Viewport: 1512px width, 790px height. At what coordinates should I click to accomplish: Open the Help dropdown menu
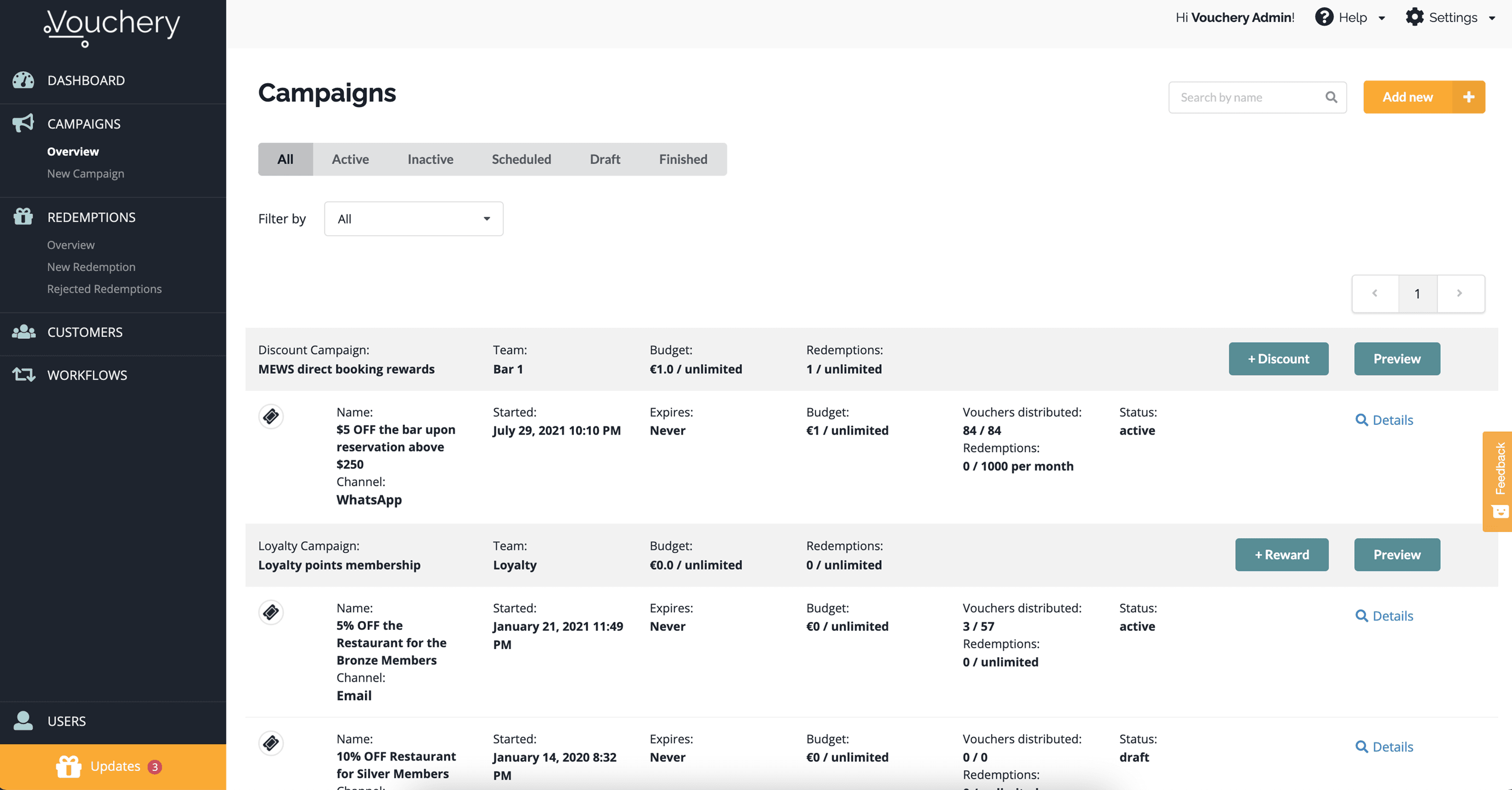1351,17
